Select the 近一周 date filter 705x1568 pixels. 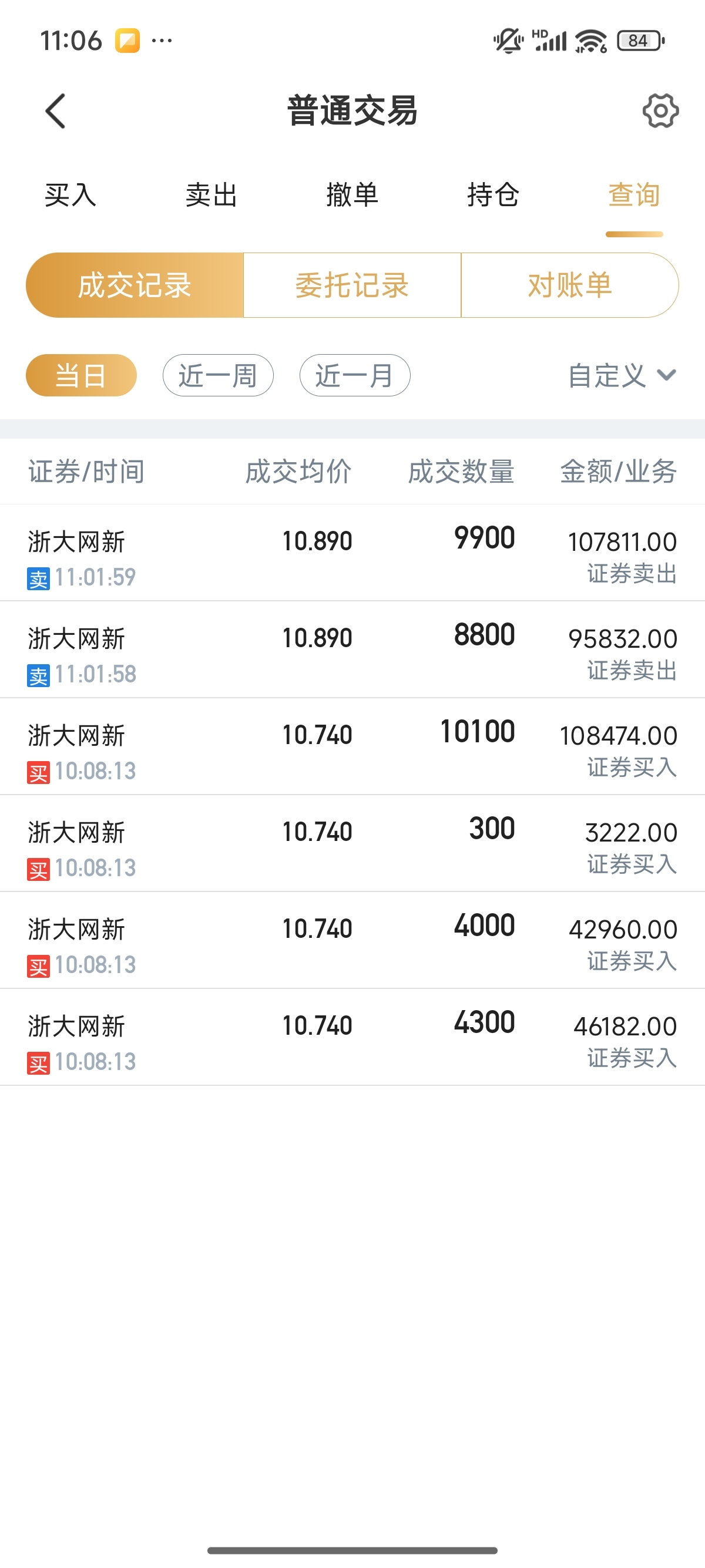click(x=217, y=375)
